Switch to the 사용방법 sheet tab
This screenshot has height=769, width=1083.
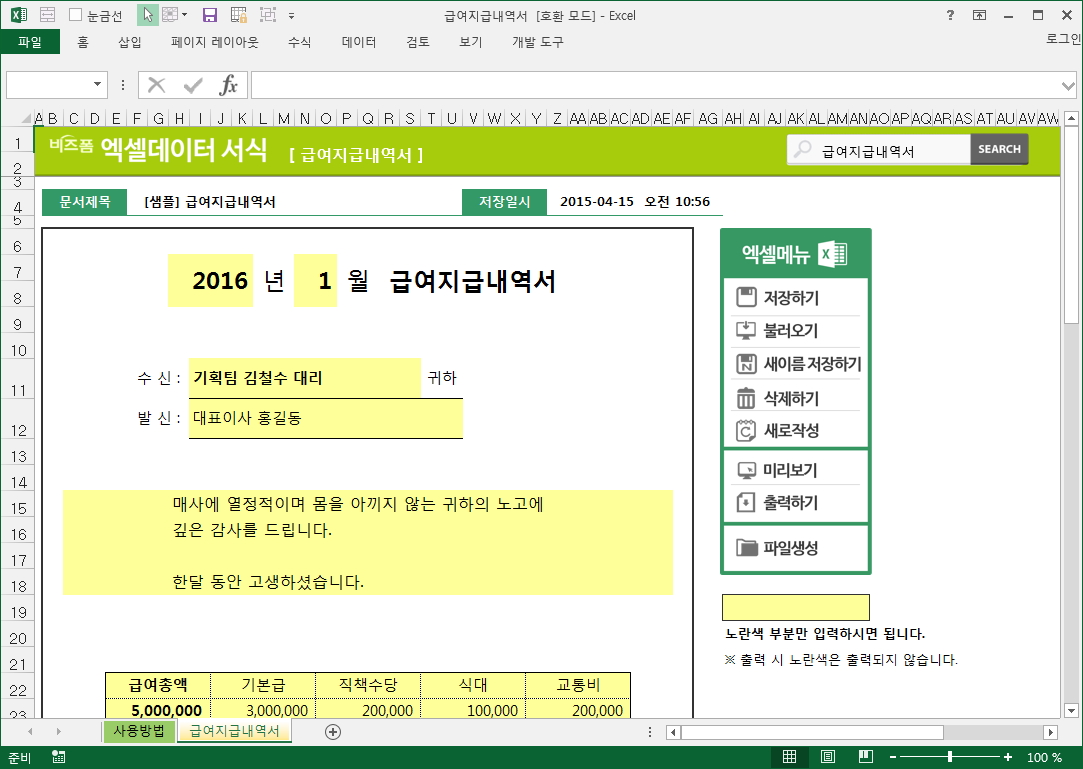tap(139, 731)
